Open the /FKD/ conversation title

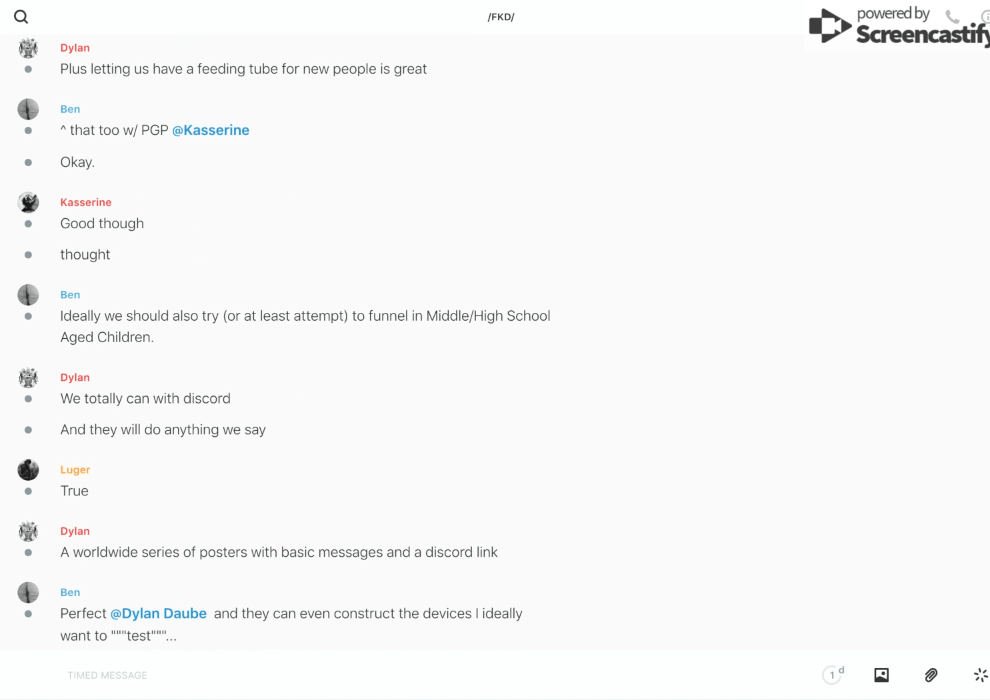tap(500, 17)
